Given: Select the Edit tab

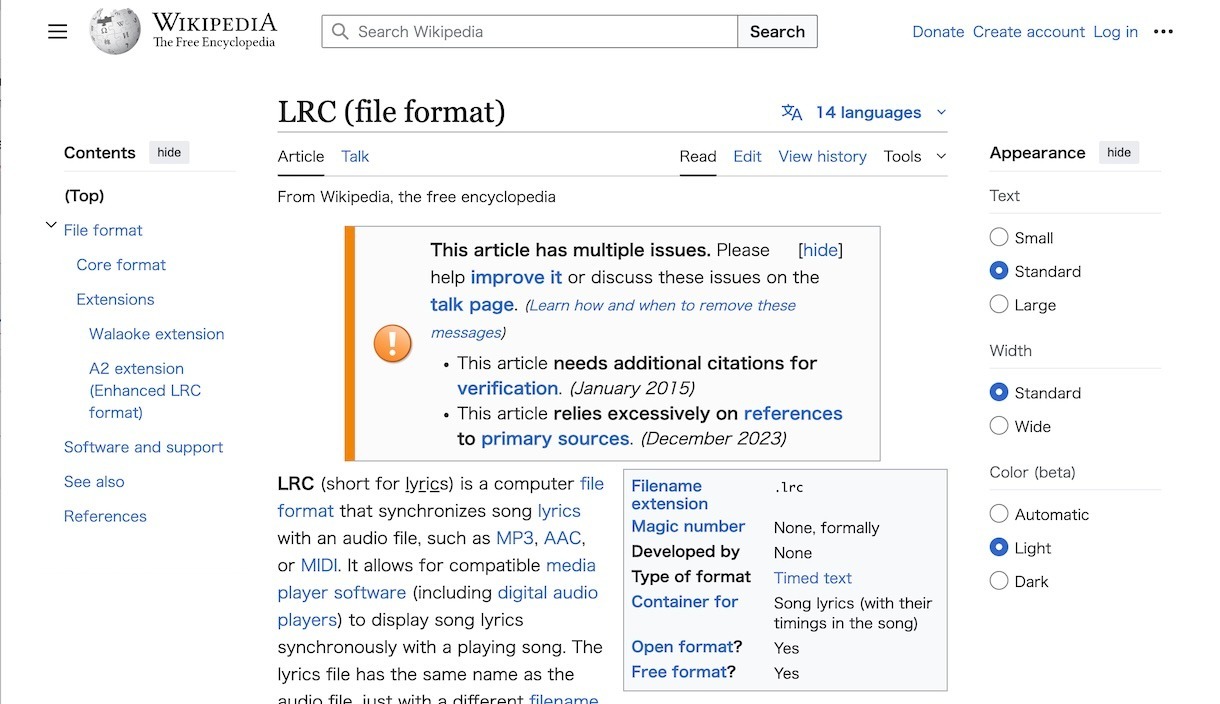Looking at the screenshot, I should click(x=747, y=156).
